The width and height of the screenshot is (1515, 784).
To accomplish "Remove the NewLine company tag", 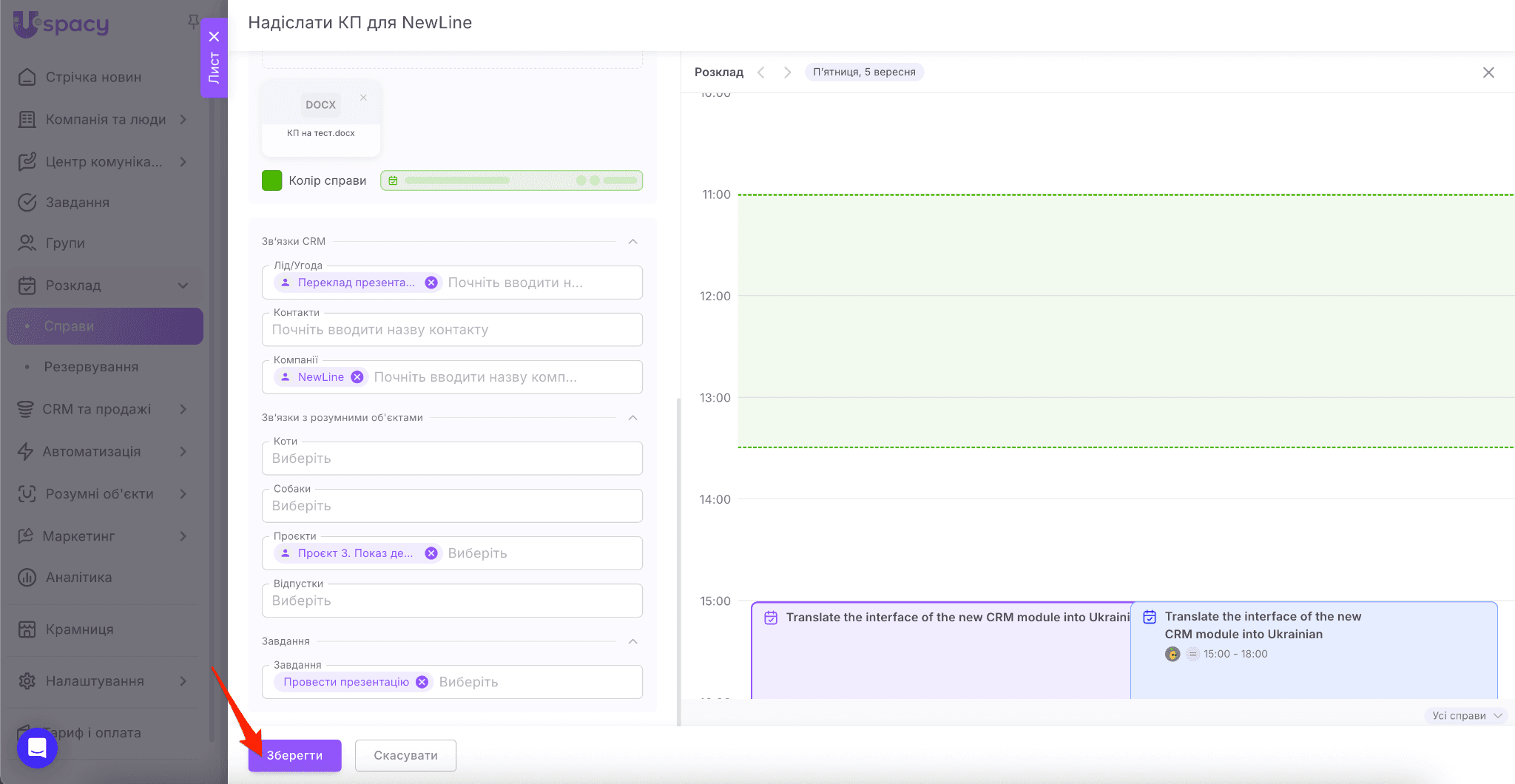I will pos(357,377).
